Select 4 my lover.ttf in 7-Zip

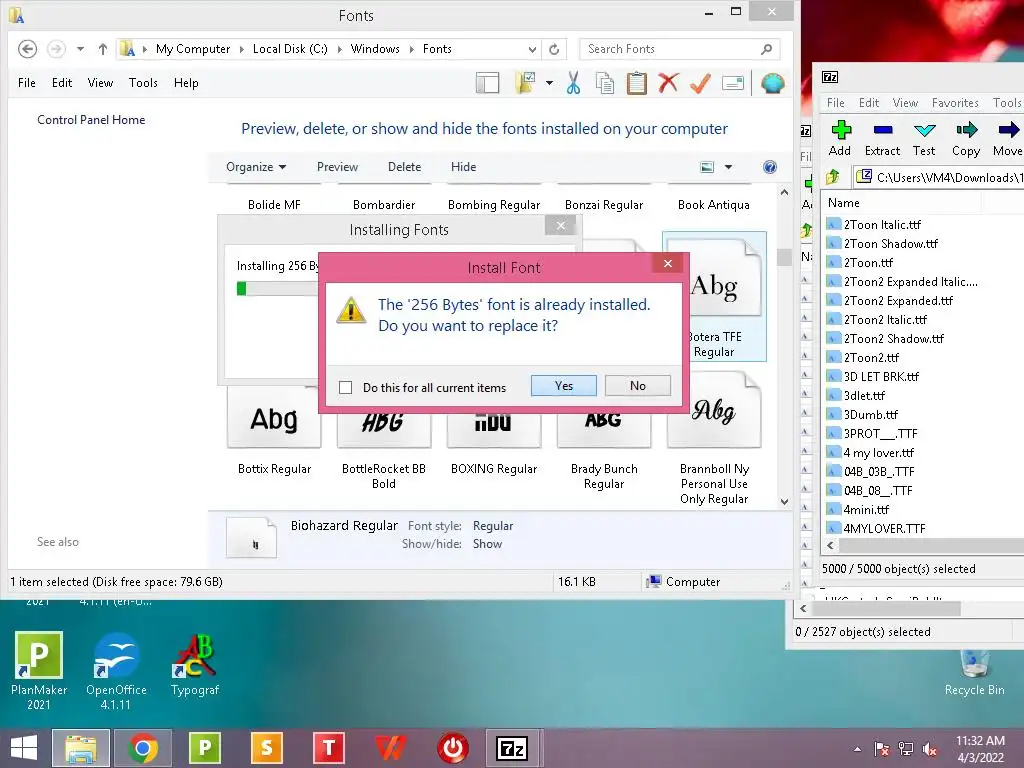(x=878, y=453)
